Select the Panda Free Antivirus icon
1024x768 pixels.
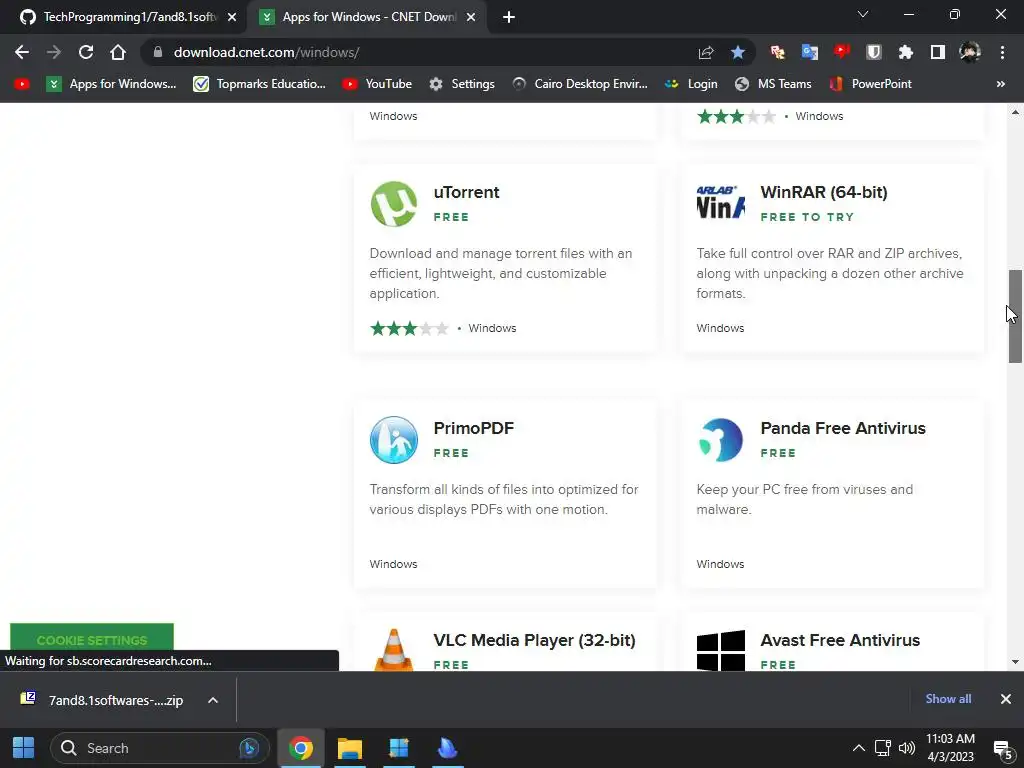click(720, 440)
